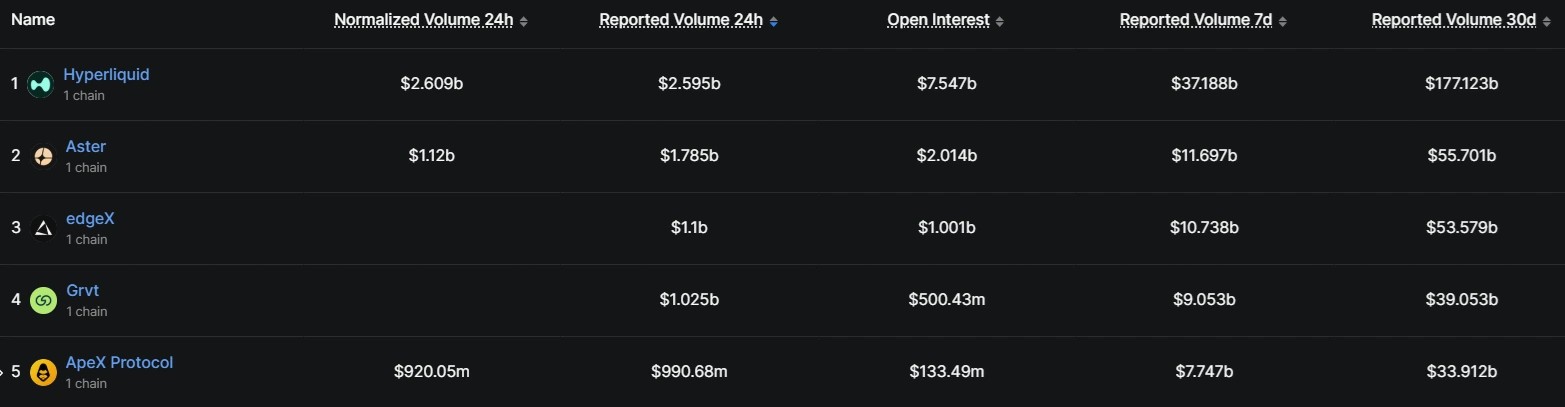Sort table by Open Interest header

click(938, 20)
